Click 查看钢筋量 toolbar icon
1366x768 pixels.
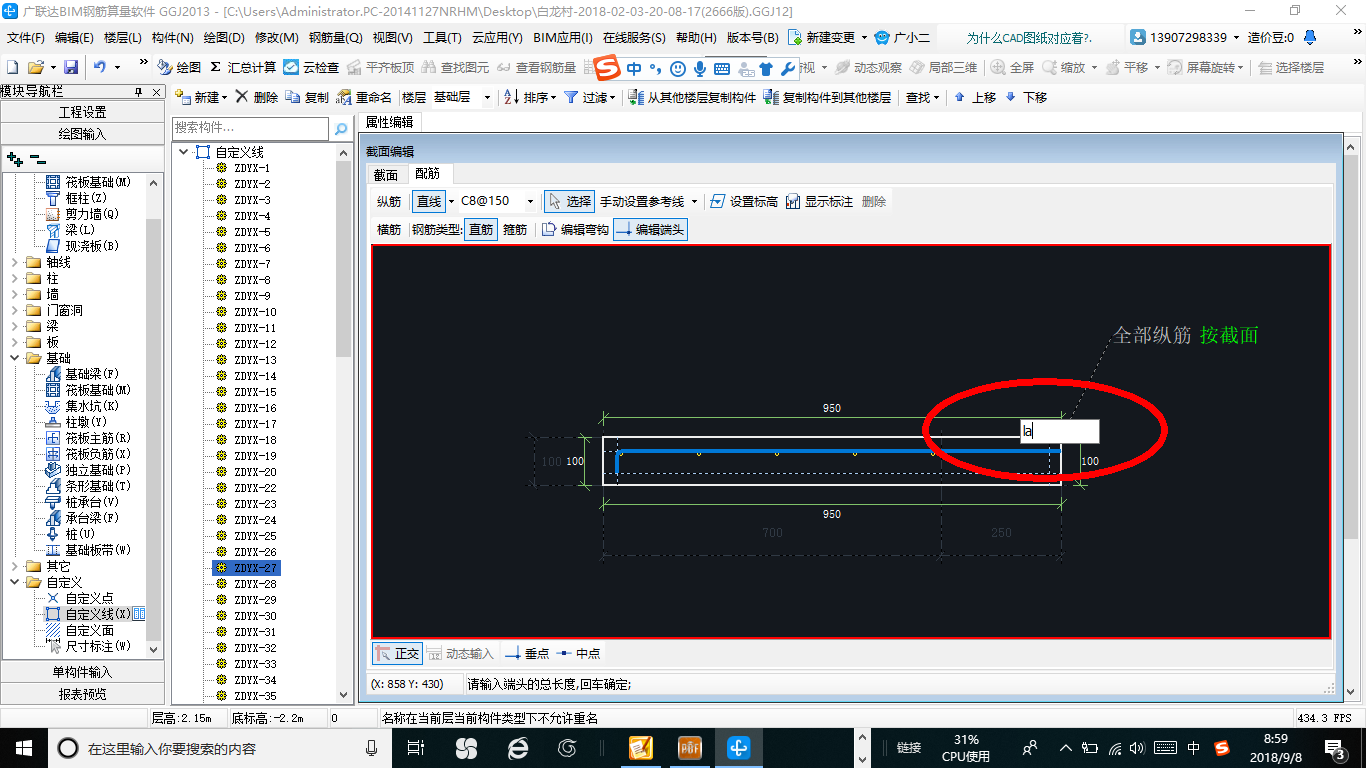click(504, 67)
